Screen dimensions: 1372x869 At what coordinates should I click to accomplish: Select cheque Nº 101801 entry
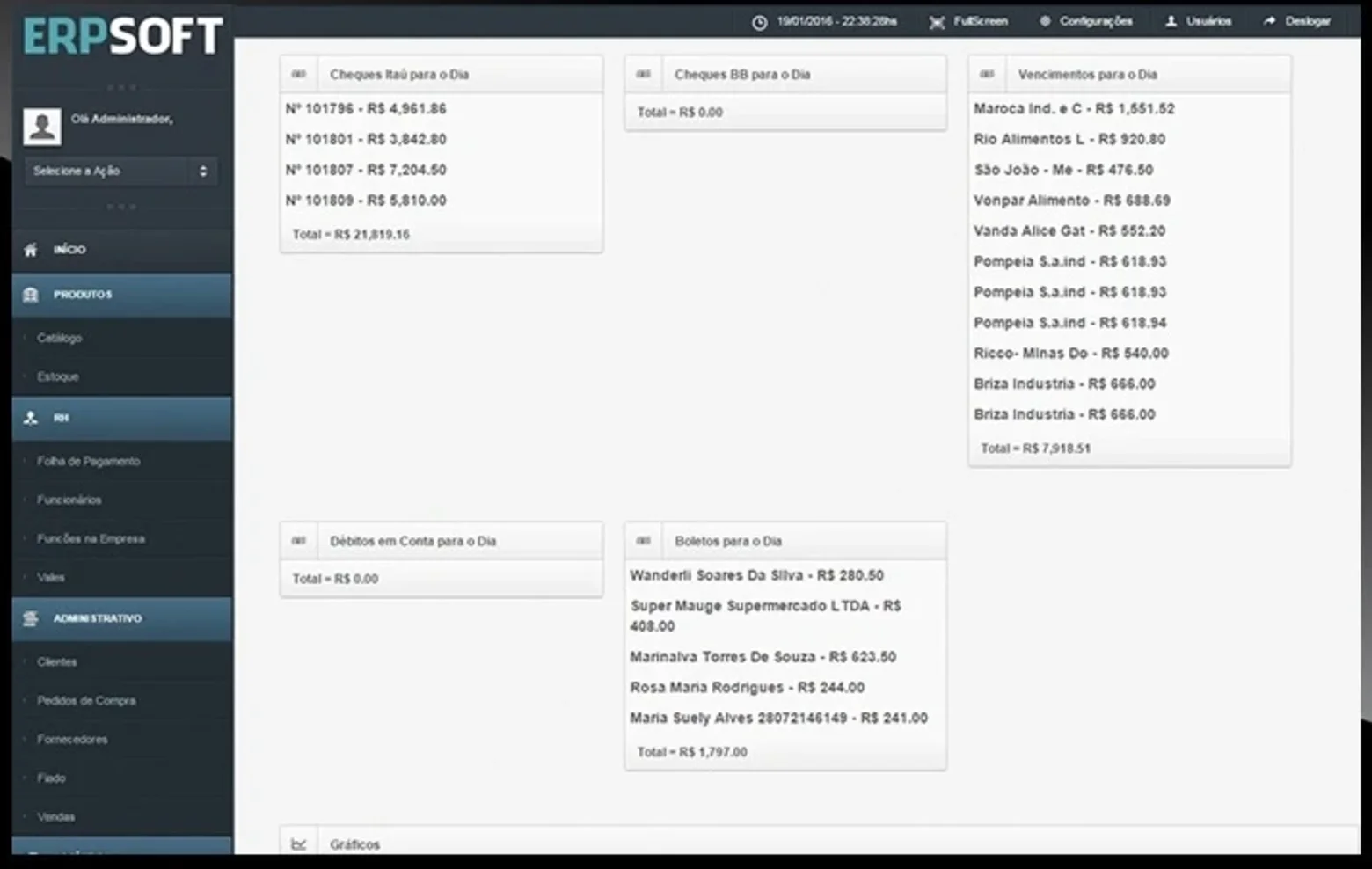point(366,139)
